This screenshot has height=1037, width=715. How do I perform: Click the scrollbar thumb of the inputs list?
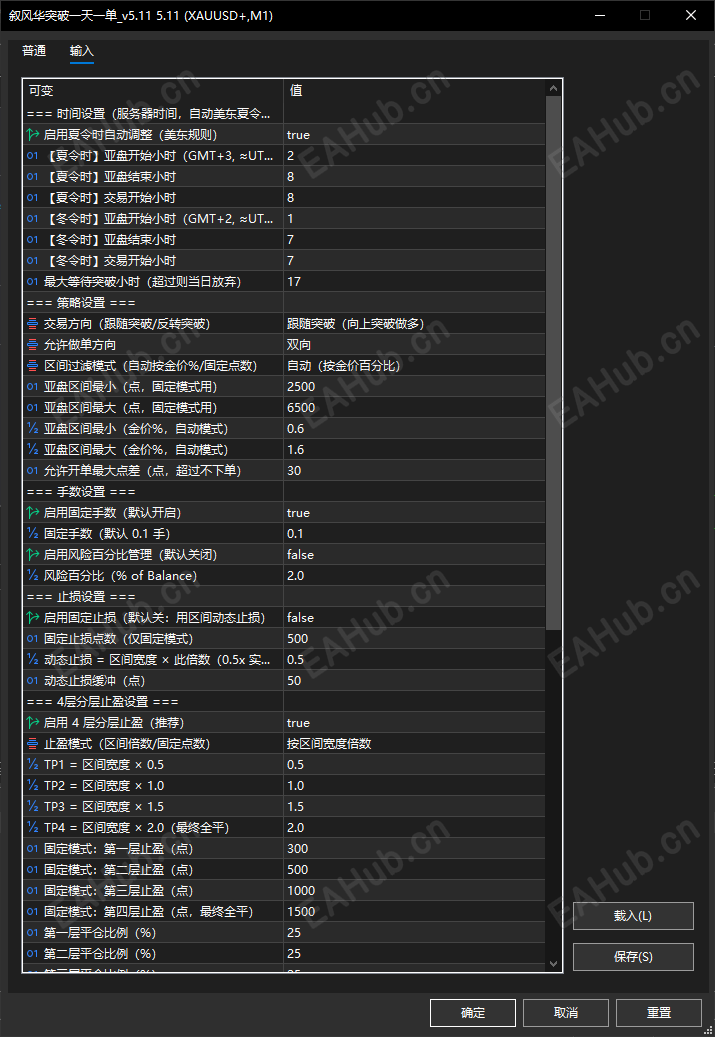[x=554, y=362]
